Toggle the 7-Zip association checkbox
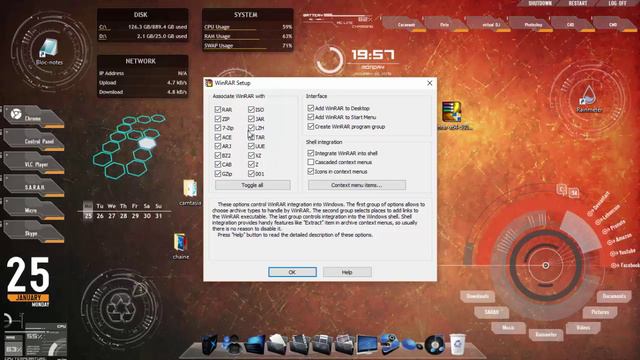 [x=218, y=128]
